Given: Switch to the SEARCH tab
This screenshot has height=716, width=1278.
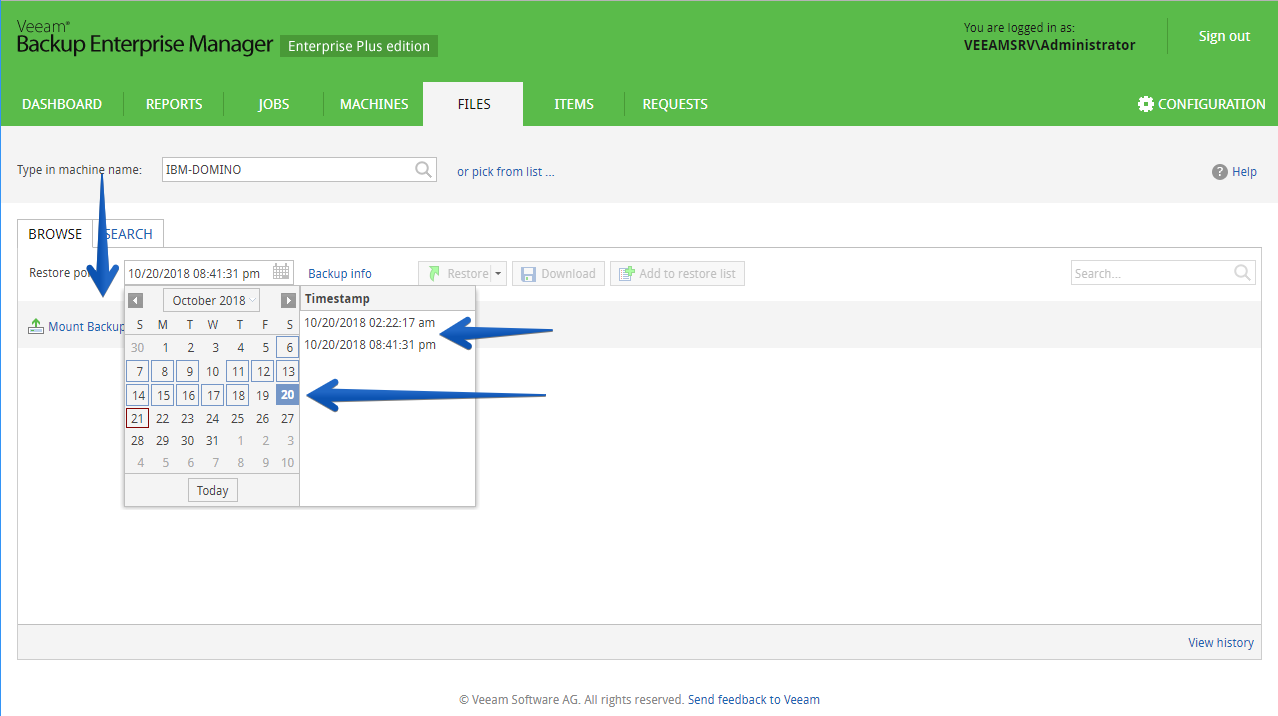Looking at the screenshot, I should 129,234.
